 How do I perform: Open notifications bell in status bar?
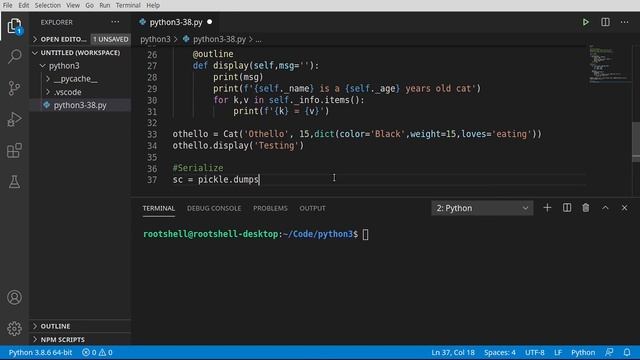pyautogui.click(x=627, y=352)
